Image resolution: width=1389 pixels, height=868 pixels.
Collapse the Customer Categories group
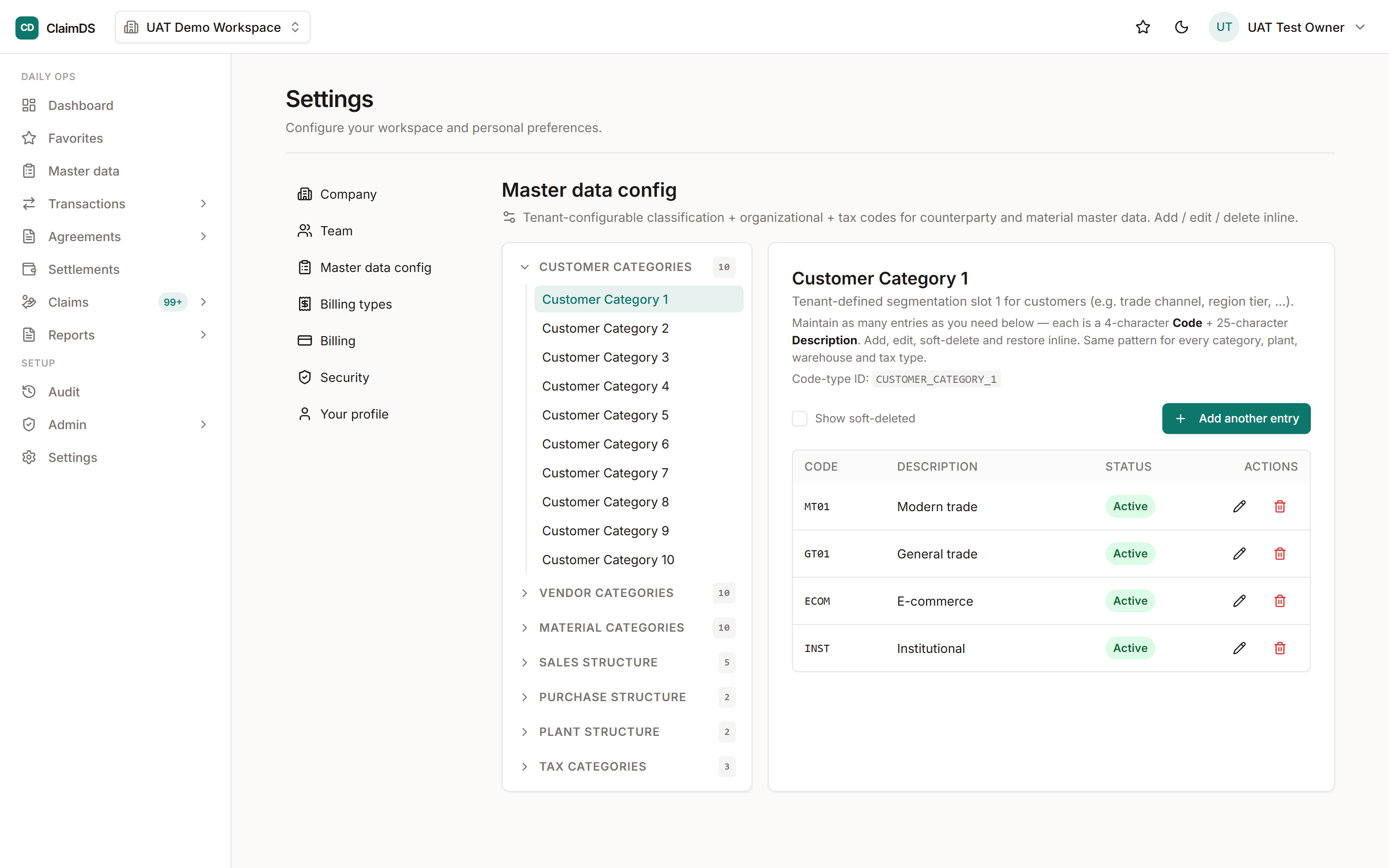click(x=627, y=267)
